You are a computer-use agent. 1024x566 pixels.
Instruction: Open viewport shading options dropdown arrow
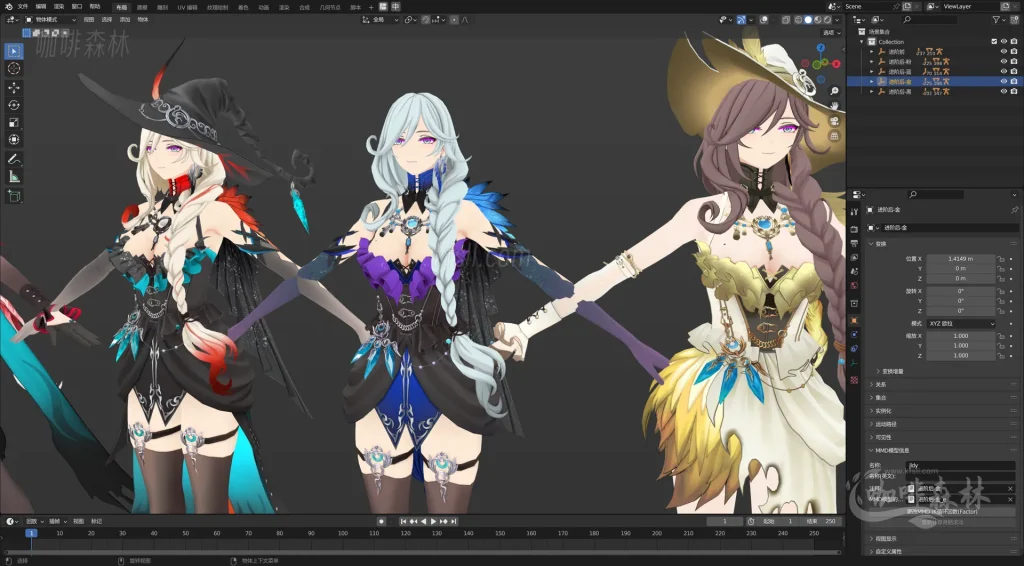click(837, 20)
